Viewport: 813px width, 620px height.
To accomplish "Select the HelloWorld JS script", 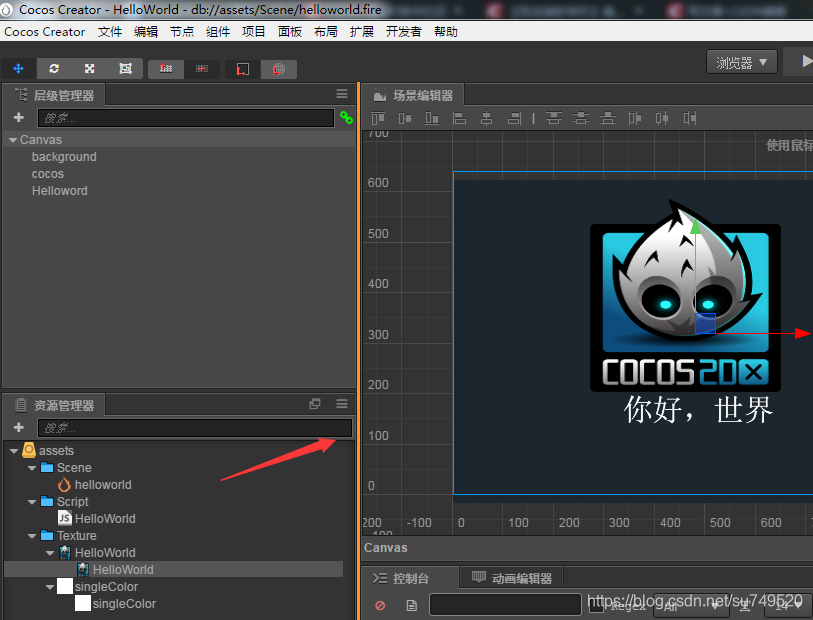I will click(x=105, y=518).
